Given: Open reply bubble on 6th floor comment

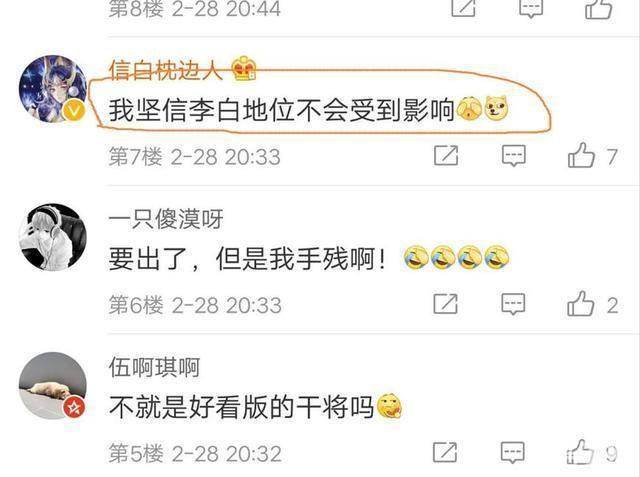Looking at the screenshot, I should pos(513,304).
